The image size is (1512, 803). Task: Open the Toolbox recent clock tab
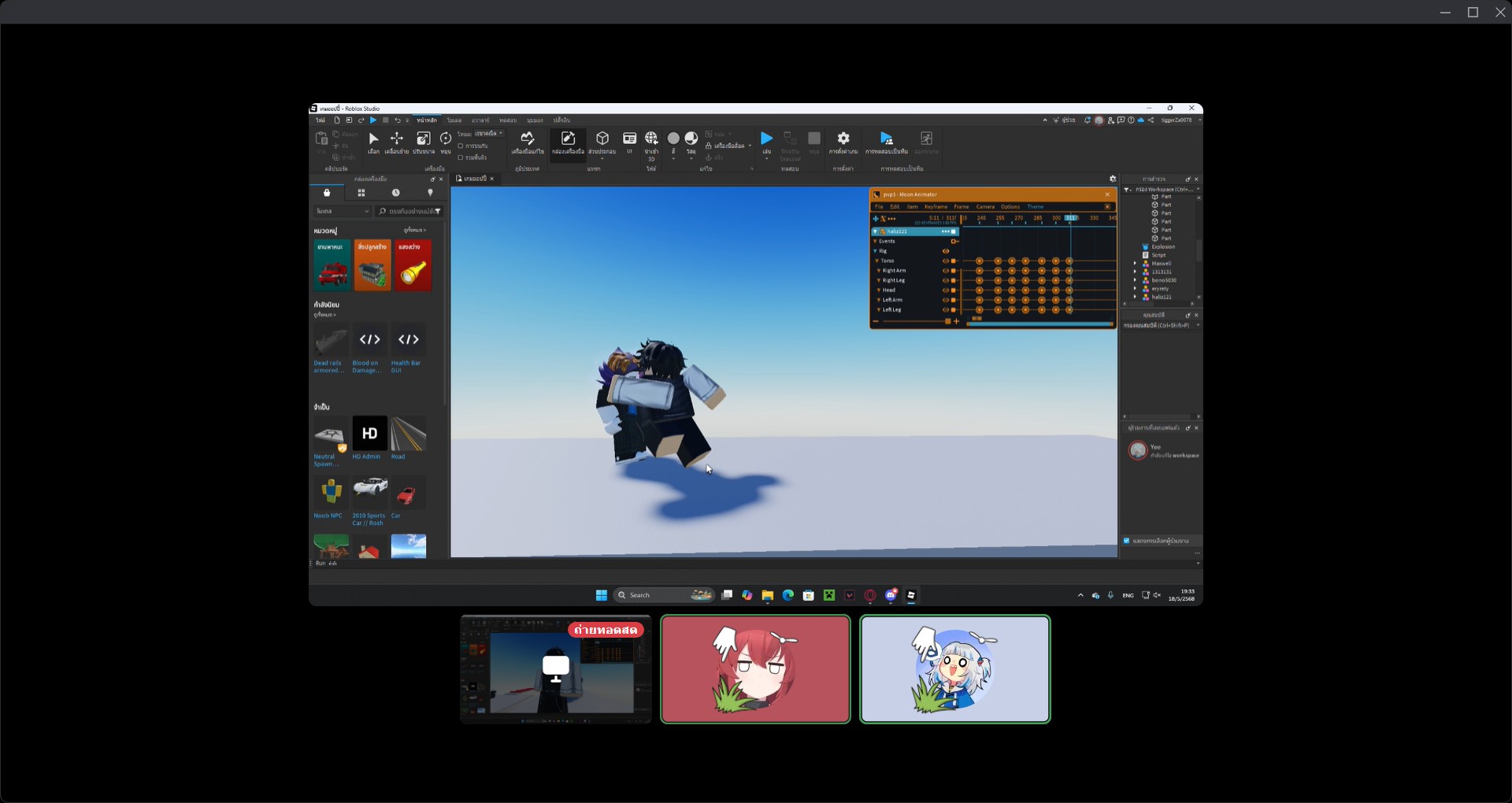(x=396, y=193)
